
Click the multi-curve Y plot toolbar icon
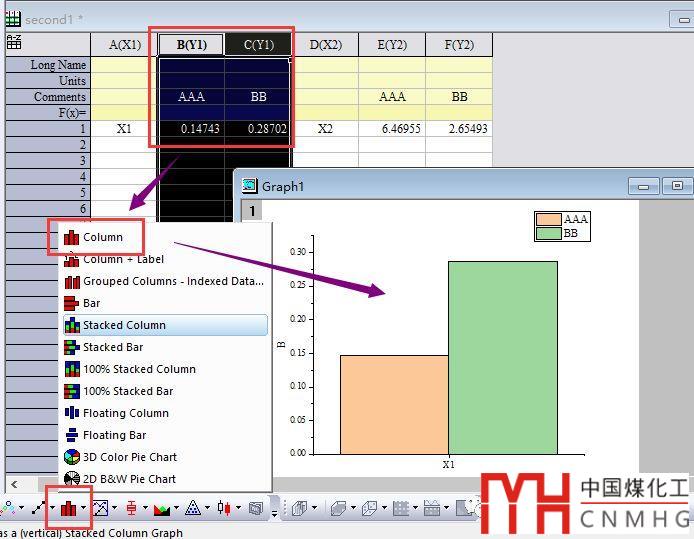100,508
